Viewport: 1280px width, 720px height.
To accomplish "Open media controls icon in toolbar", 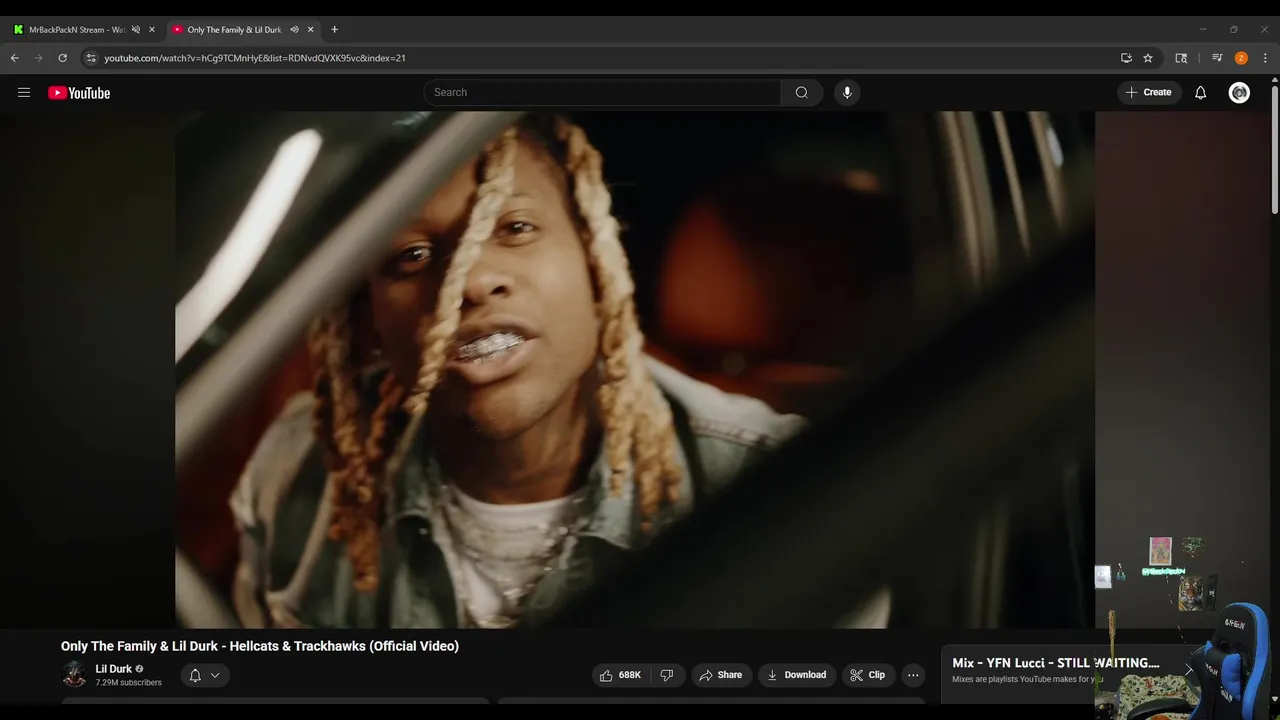I will click(x=1217, y=58).
